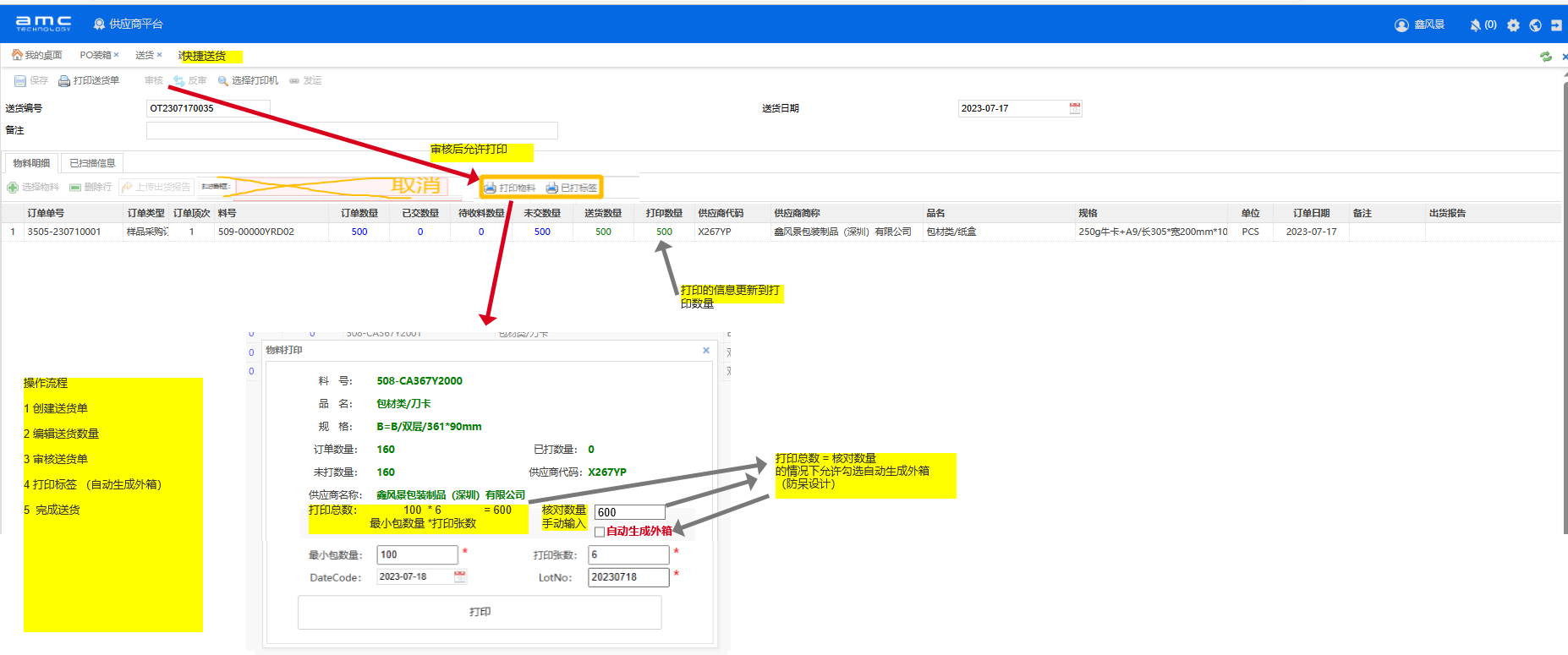Image resolution: width=1568 pixels, height=655 pixels.
Task: Go to 我的桌面 home tab
Action: pyautogui.click(x=37, y=55)
